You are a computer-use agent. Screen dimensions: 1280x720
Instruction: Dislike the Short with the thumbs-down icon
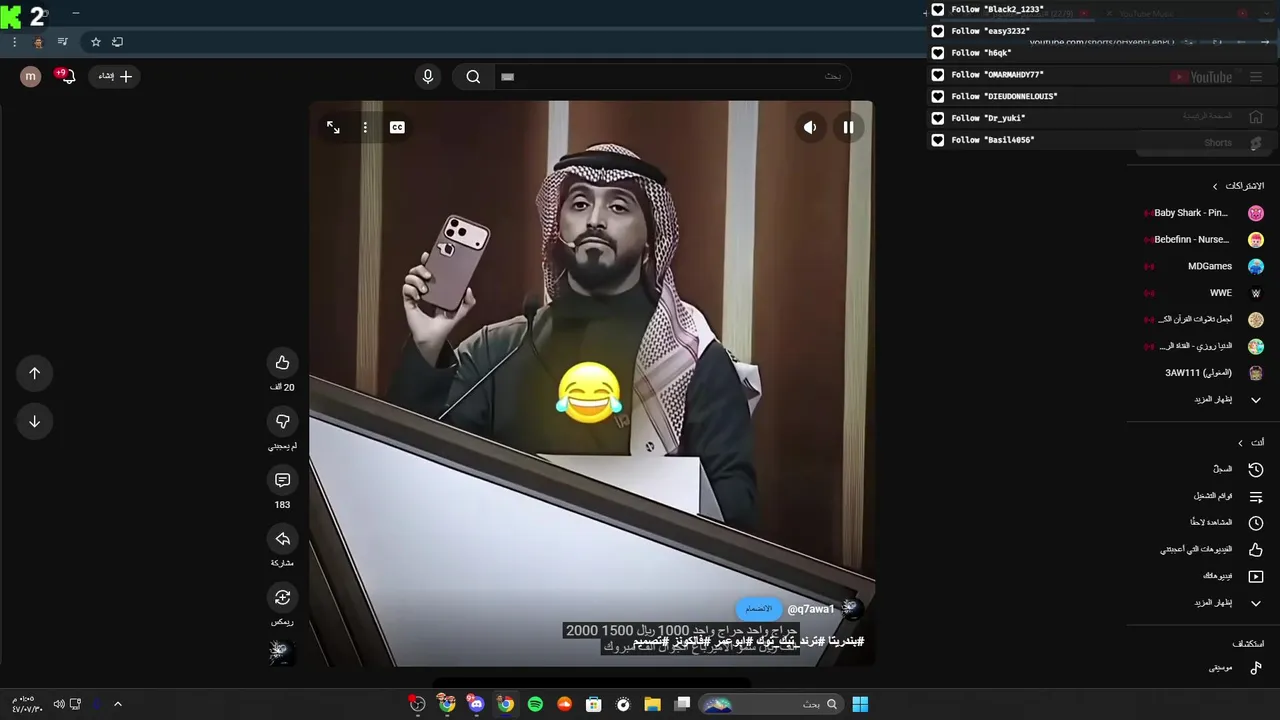click(x=282, y=422)
